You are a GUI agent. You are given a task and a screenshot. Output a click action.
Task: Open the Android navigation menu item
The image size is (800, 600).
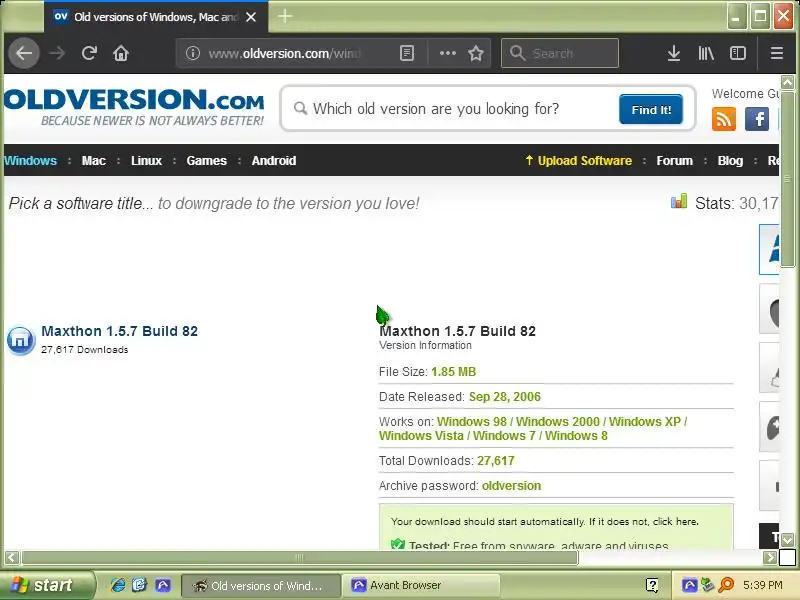click(x=273, y=161)
